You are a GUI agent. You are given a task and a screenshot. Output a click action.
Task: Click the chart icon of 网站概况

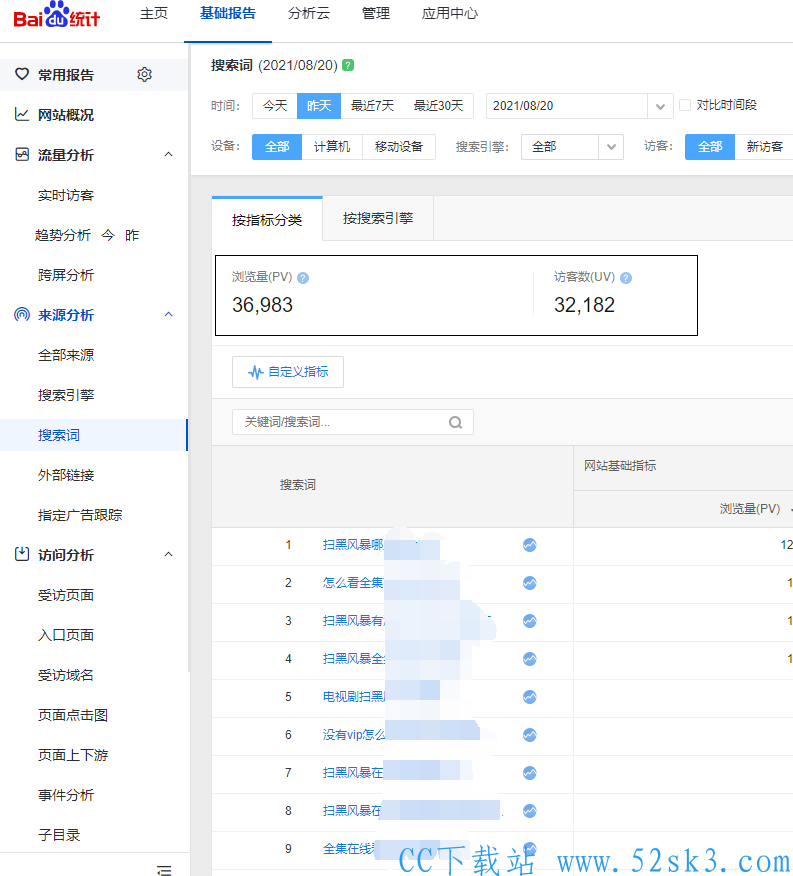pyautogui.click(x=22, y=115)
